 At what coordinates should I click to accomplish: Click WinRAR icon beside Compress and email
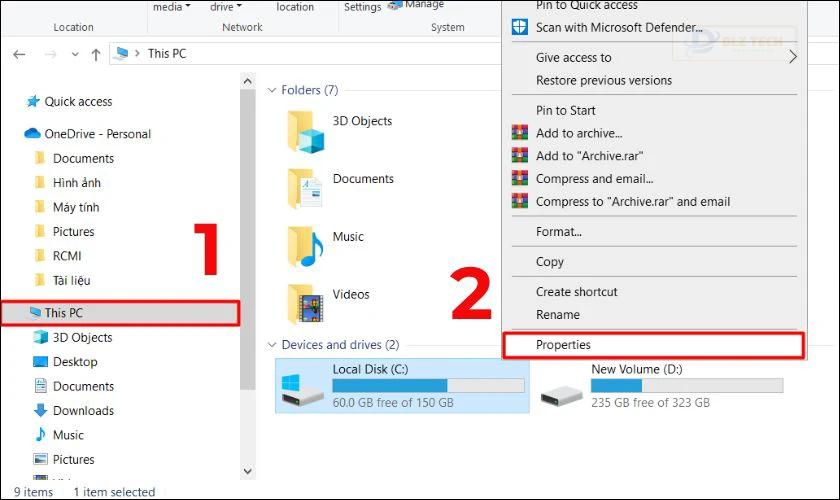[x=520, y=178]
